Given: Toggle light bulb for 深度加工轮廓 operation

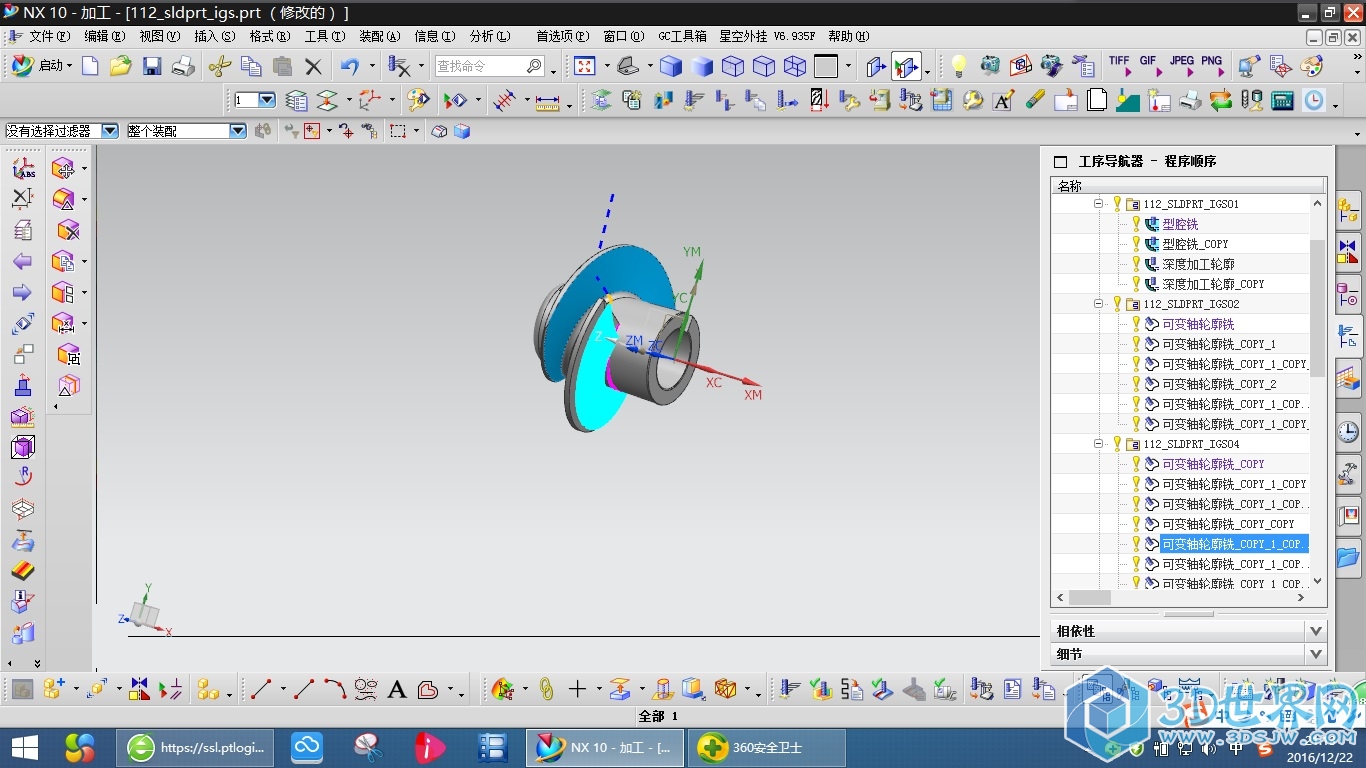Looking at the screenshot, I should point(1136,264).
